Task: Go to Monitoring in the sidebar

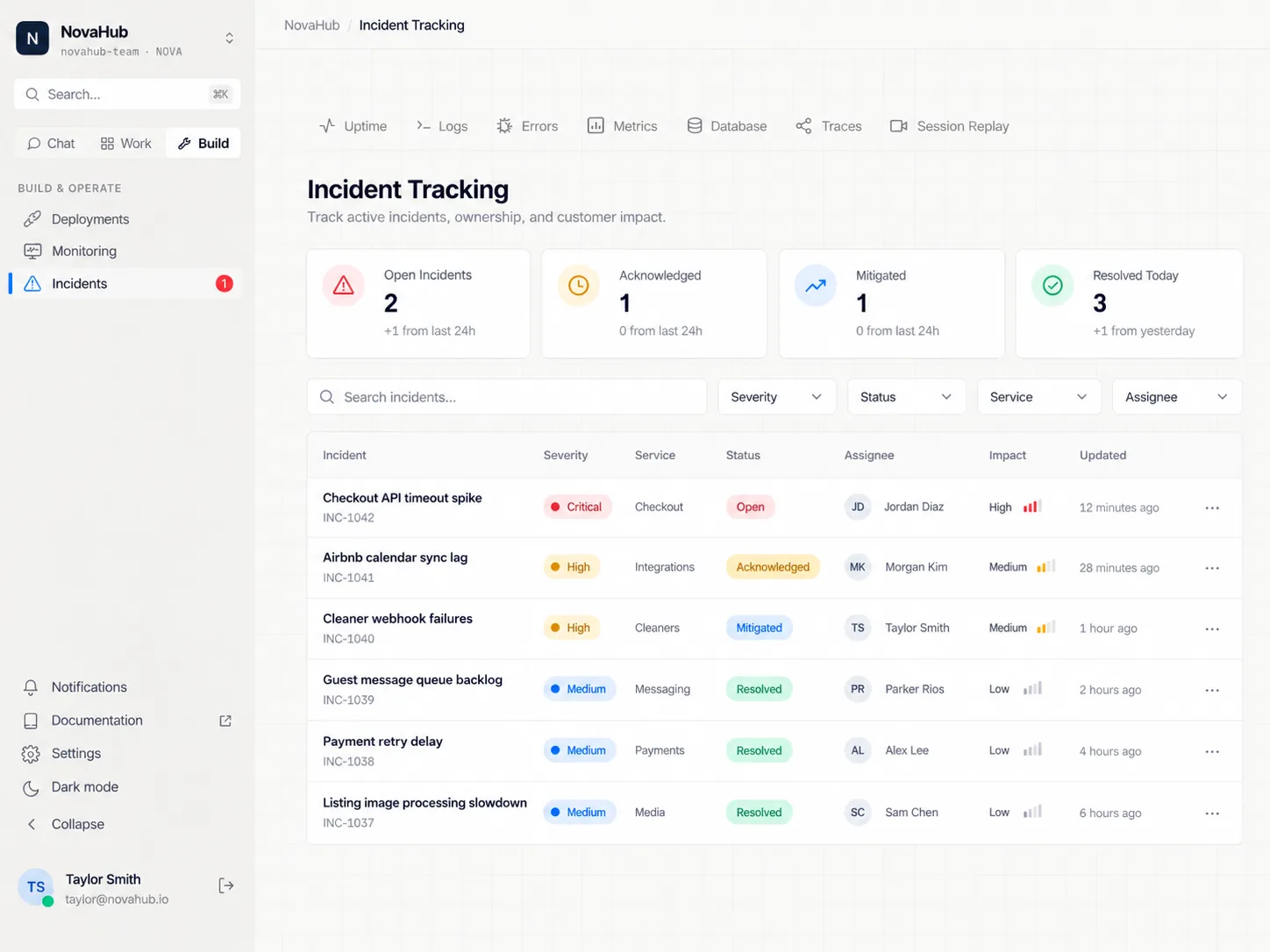Action: [x=127, y=251]
